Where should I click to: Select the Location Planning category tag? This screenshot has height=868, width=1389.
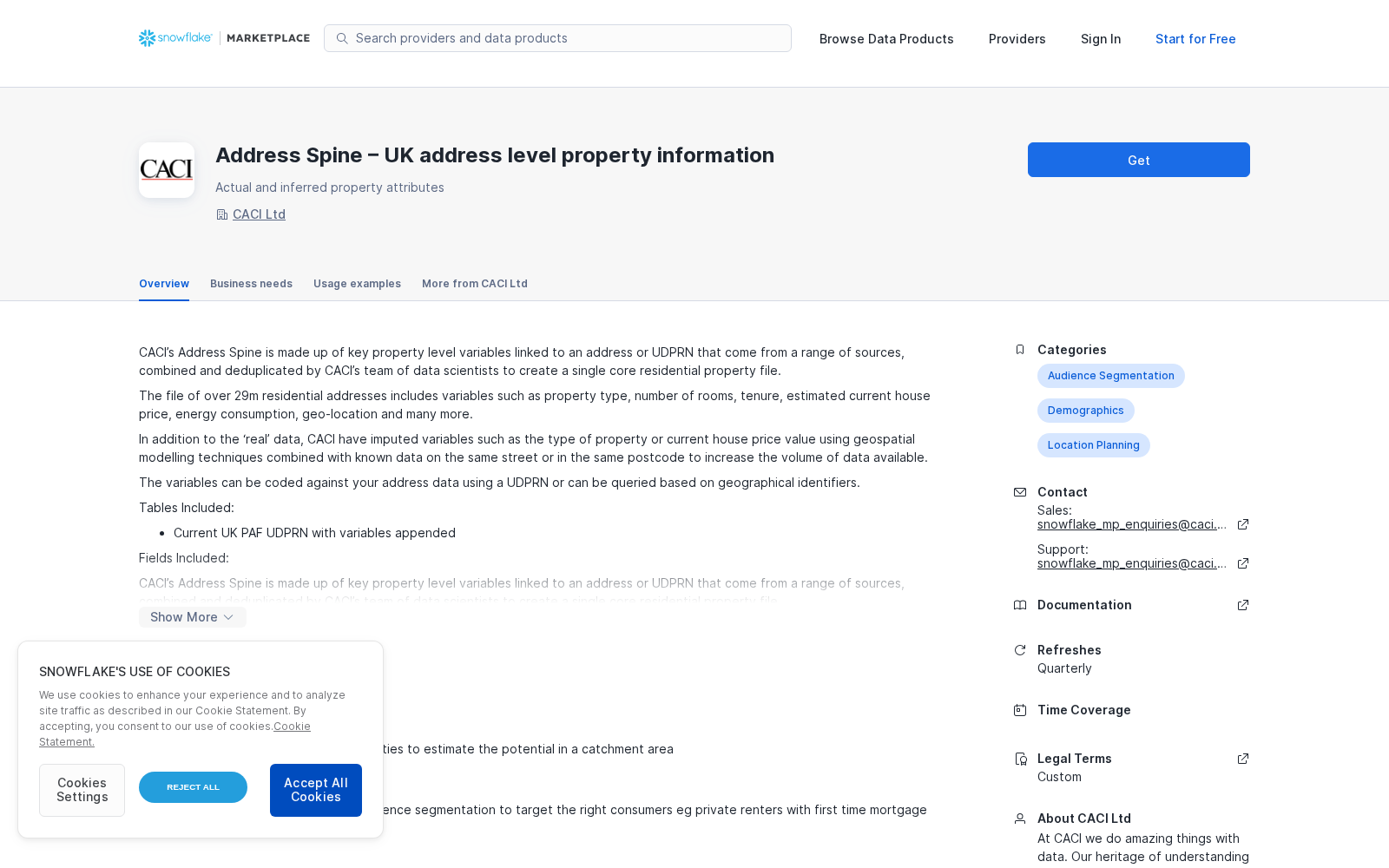1094,445
